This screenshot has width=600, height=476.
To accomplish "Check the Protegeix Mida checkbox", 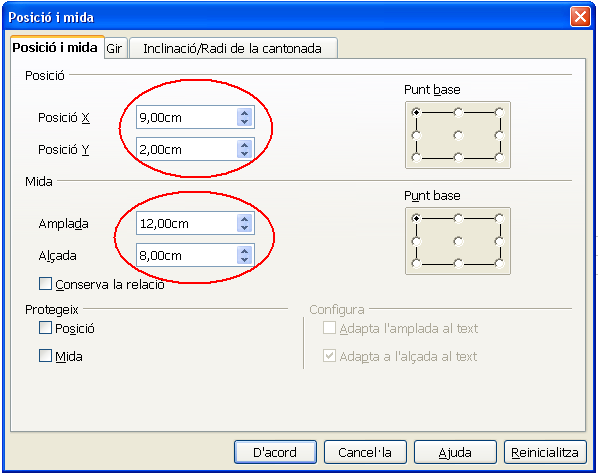I will [x=45, y=355].
